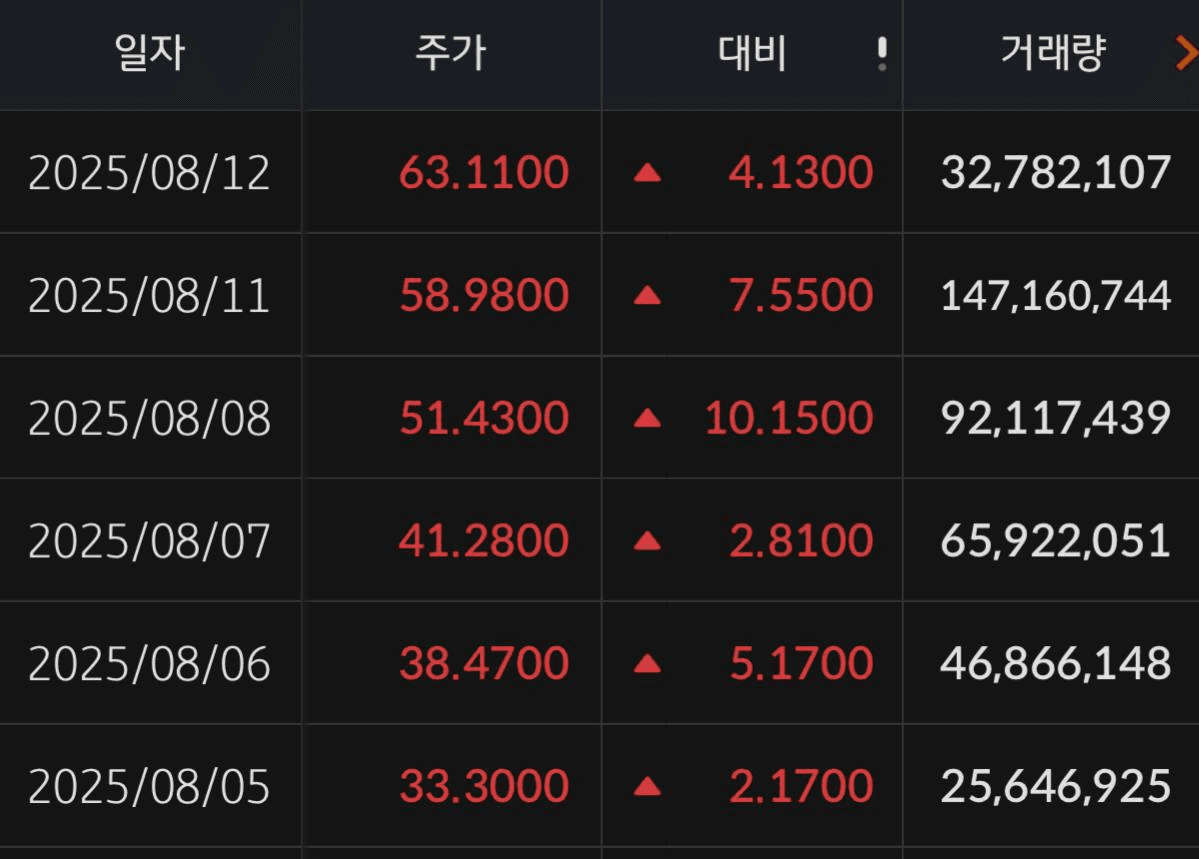Select the 일자 column header
Image resolution: width=1199 pixels, height=859 pixels.
150,54
